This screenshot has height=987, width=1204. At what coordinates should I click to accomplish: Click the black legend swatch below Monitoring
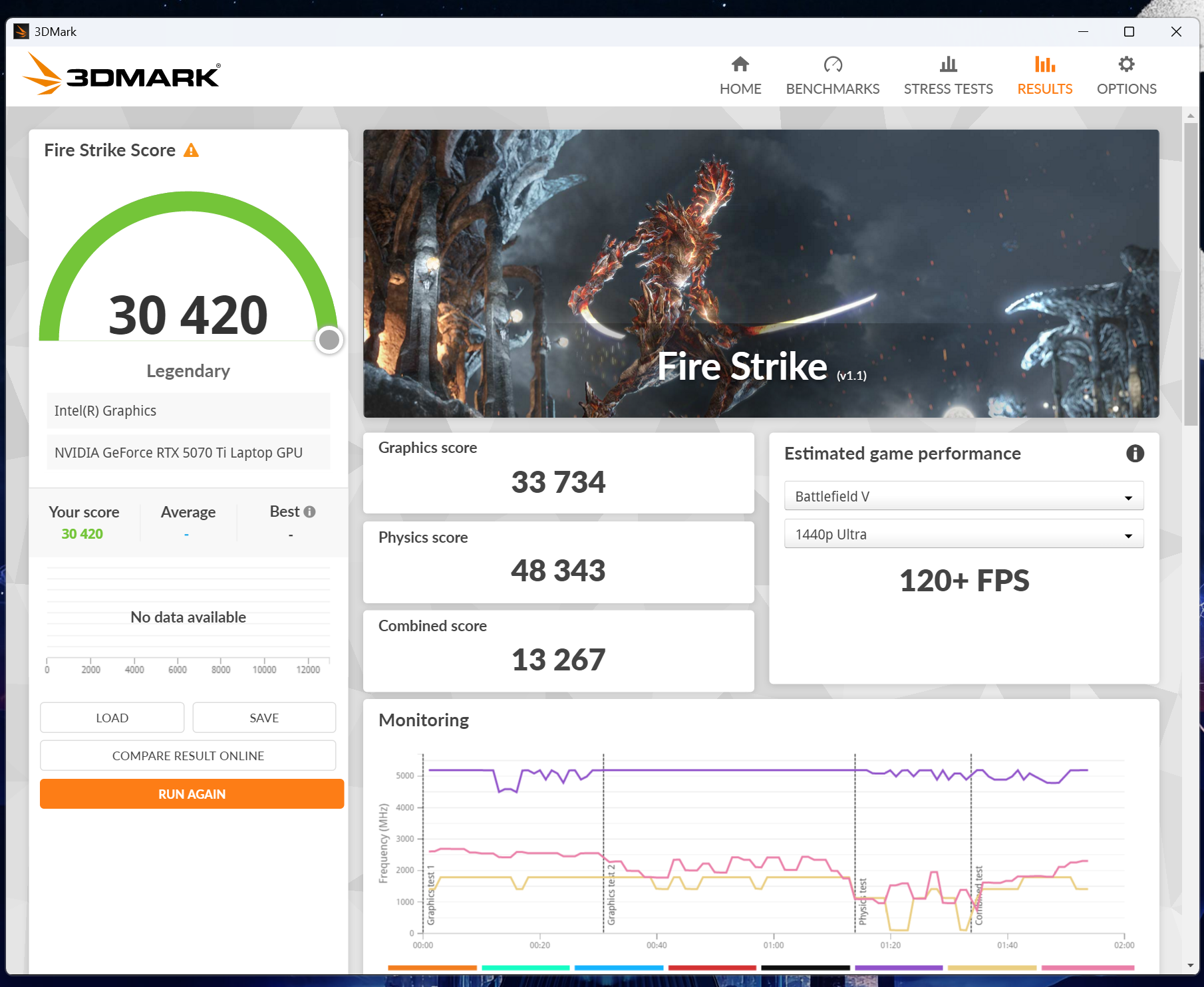coord(806,968)
